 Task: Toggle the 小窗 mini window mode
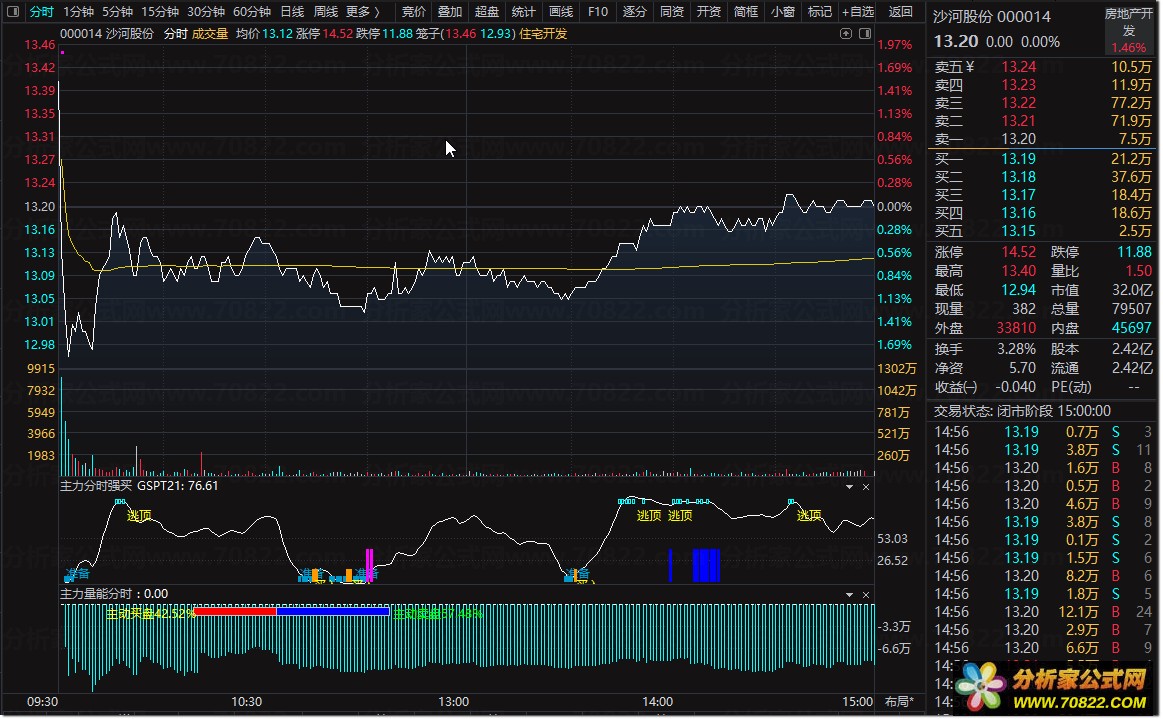coord(783,12)
